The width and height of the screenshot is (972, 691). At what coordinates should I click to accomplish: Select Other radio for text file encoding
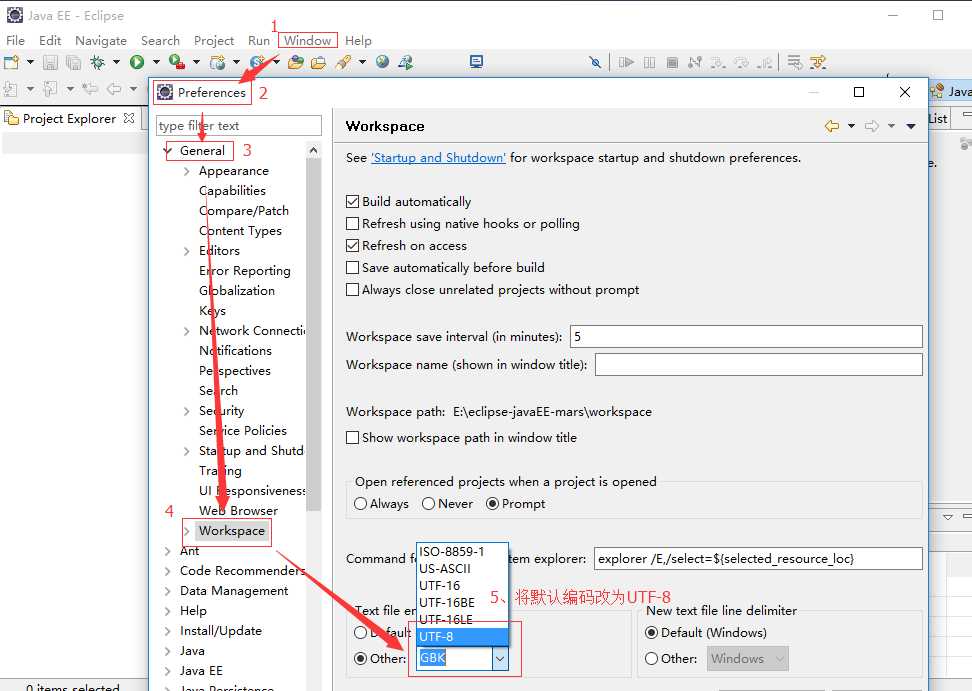[360, 658]
